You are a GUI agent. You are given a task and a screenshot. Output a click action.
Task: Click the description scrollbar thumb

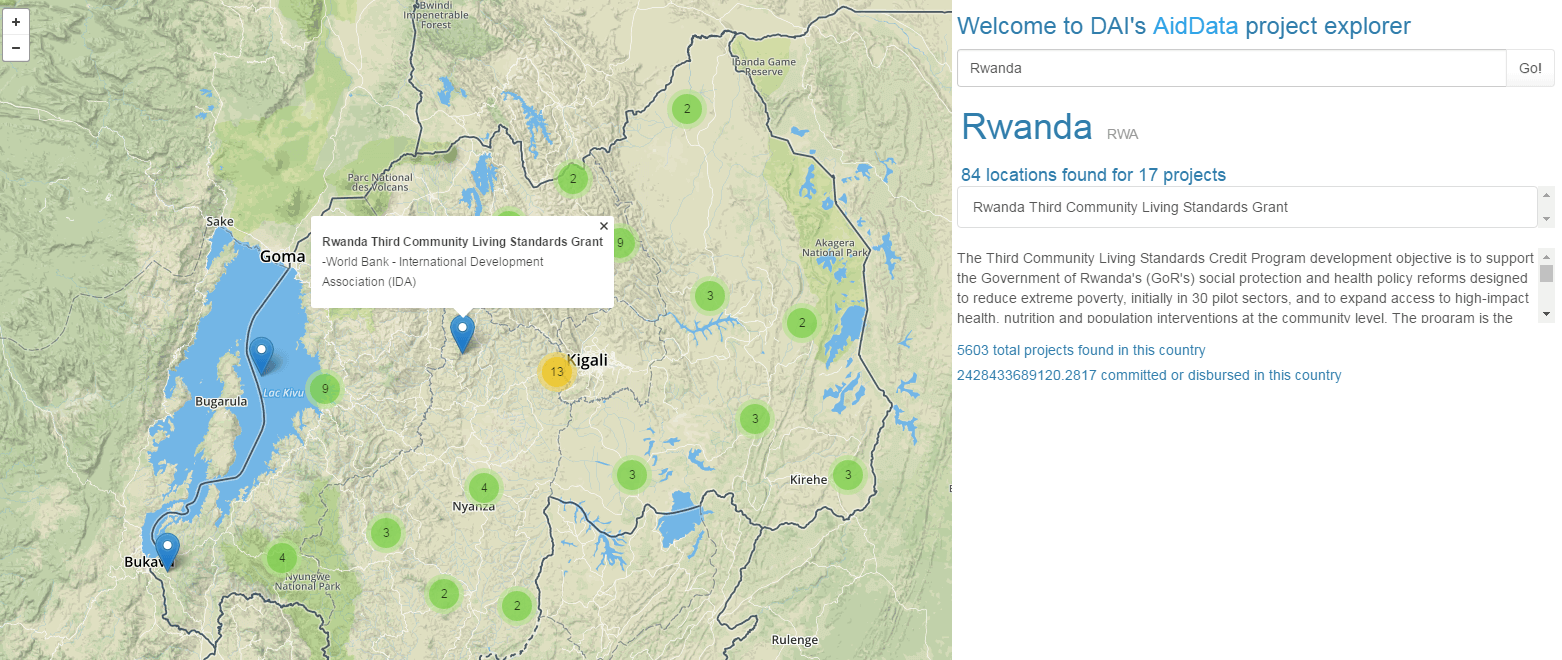(1547, 273)
